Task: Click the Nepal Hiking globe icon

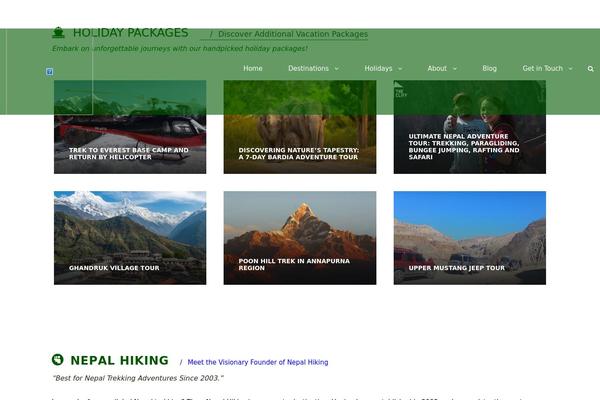Action: pyautogui.click(x=58, y=359)
